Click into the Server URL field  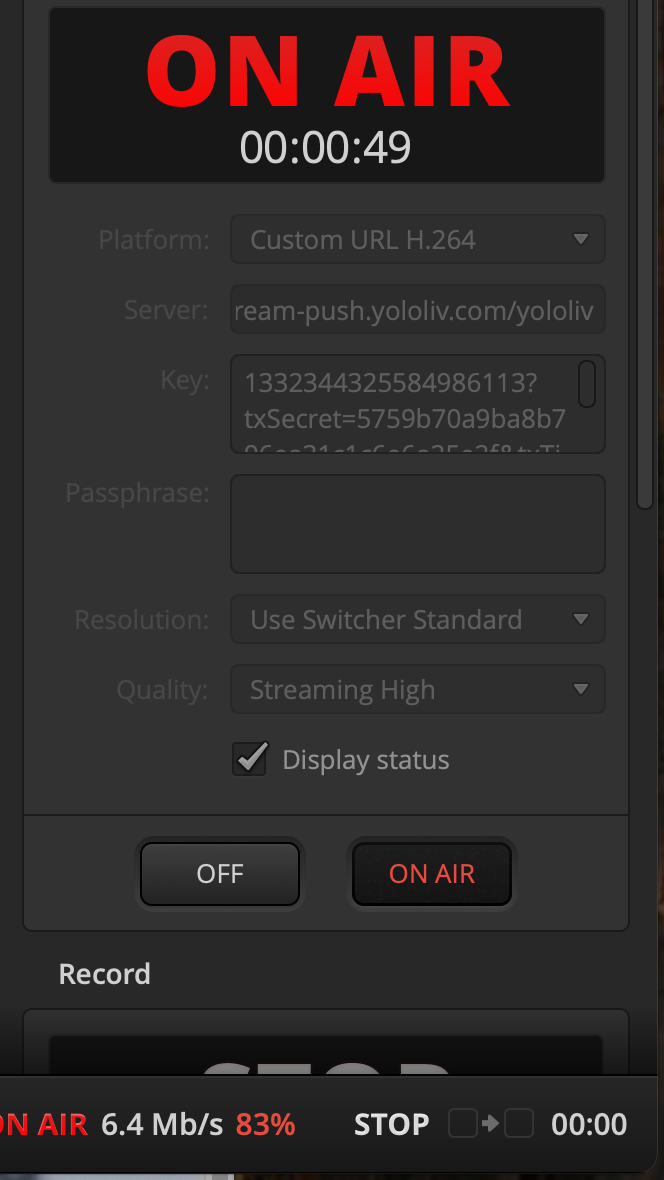[x=417, y=310]
